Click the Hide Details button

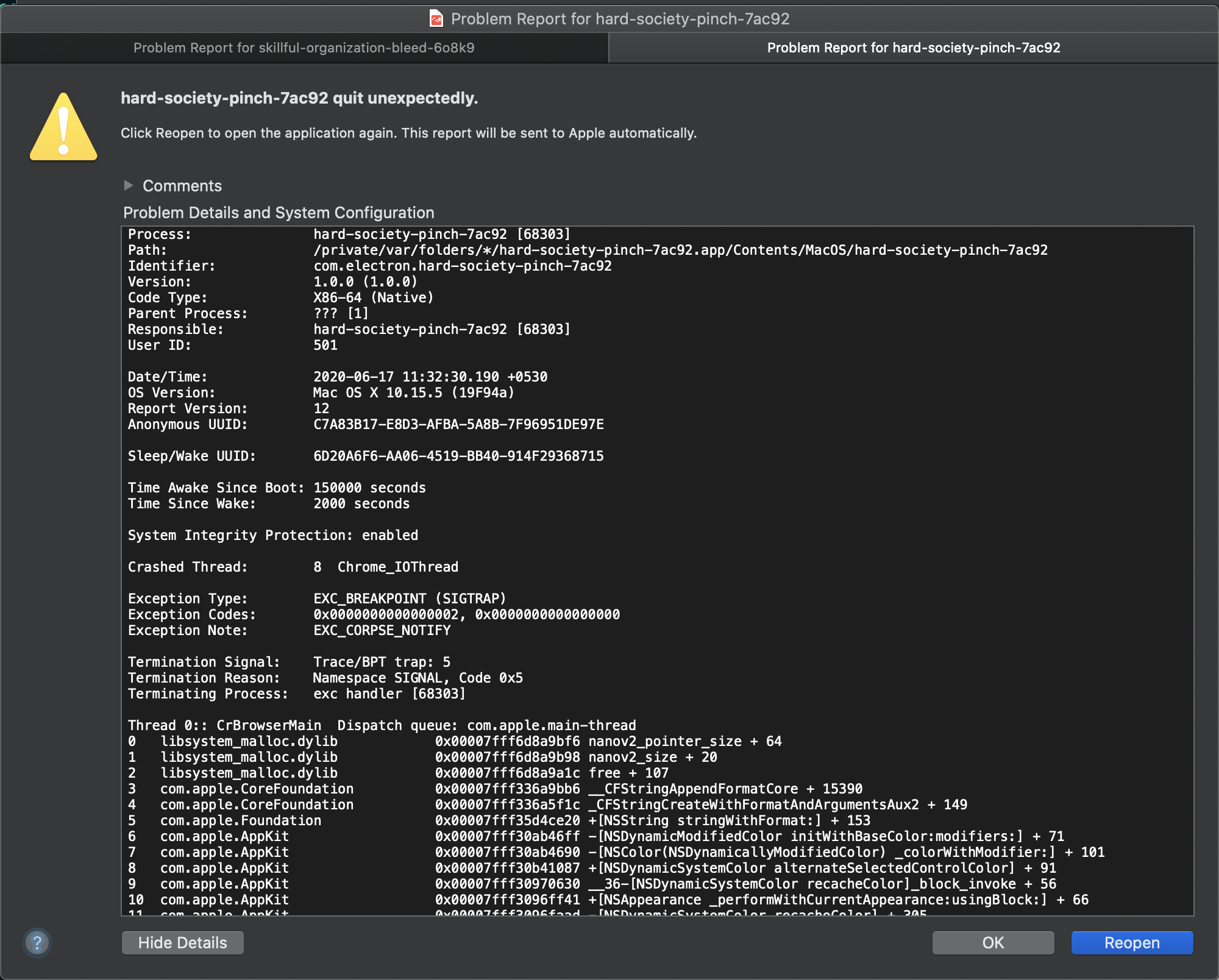(182, 942)
